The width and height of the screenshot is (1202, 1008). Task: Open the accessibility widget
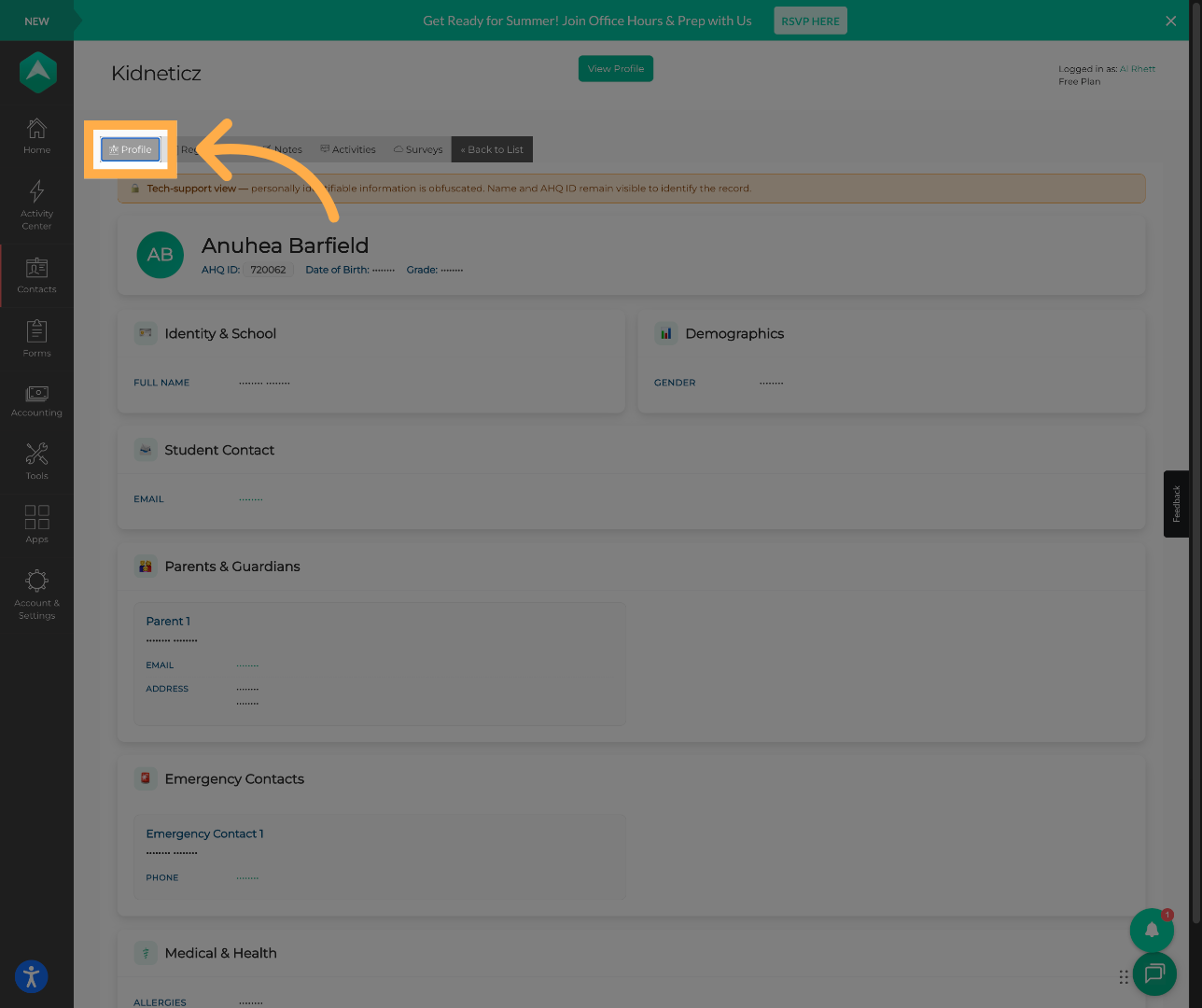click(31, 977)
